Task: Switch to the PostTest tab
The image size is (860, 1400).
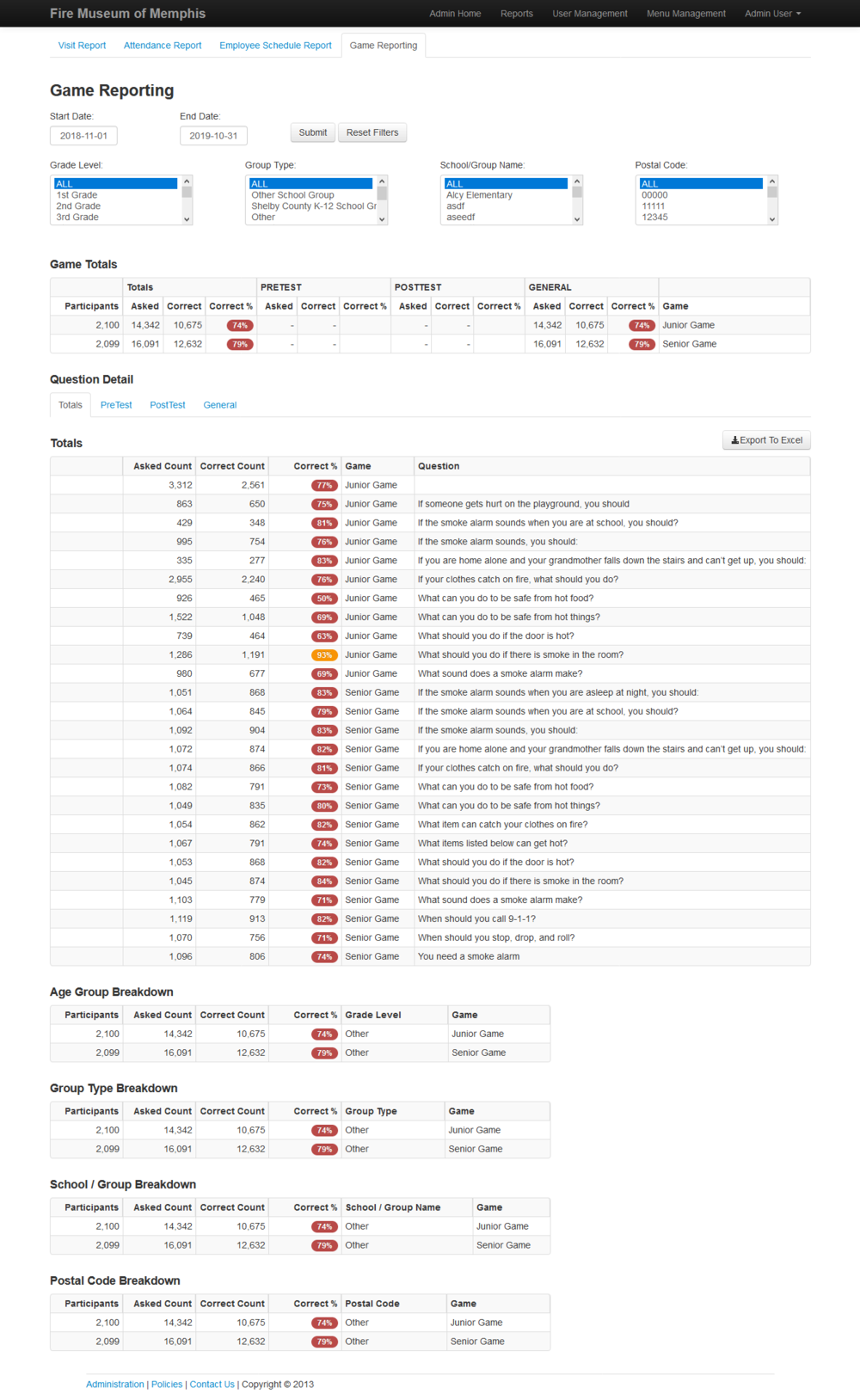Action: tap(168, 405)
